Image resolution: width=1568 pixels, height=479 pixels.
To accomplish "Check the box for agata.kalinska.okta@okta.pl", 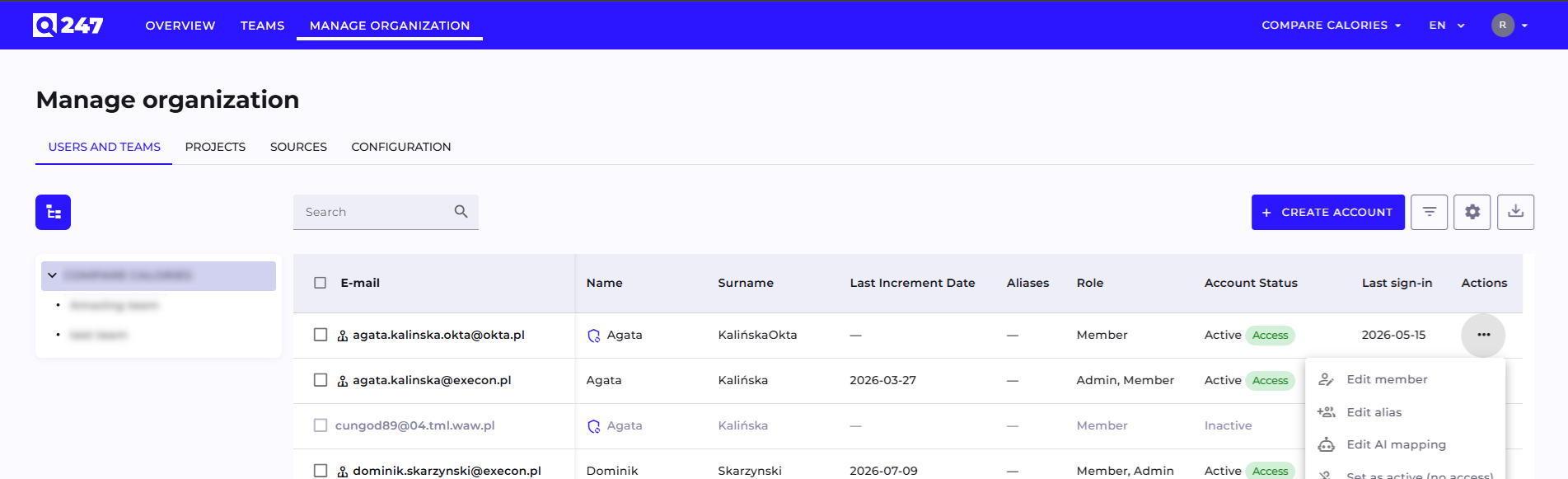I will click(x=321, y=335).
